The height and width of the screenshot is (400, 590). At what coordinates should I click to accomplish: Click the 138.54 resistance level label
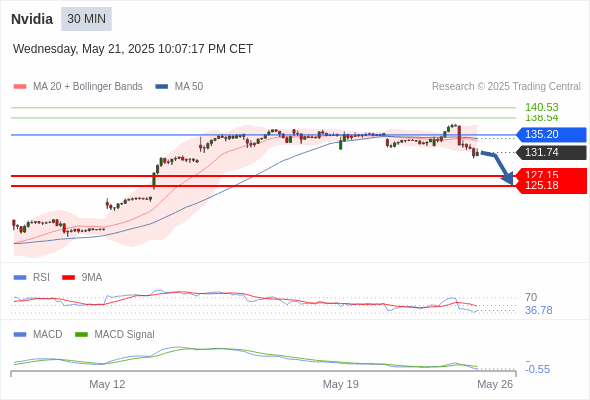click(542, 118)
